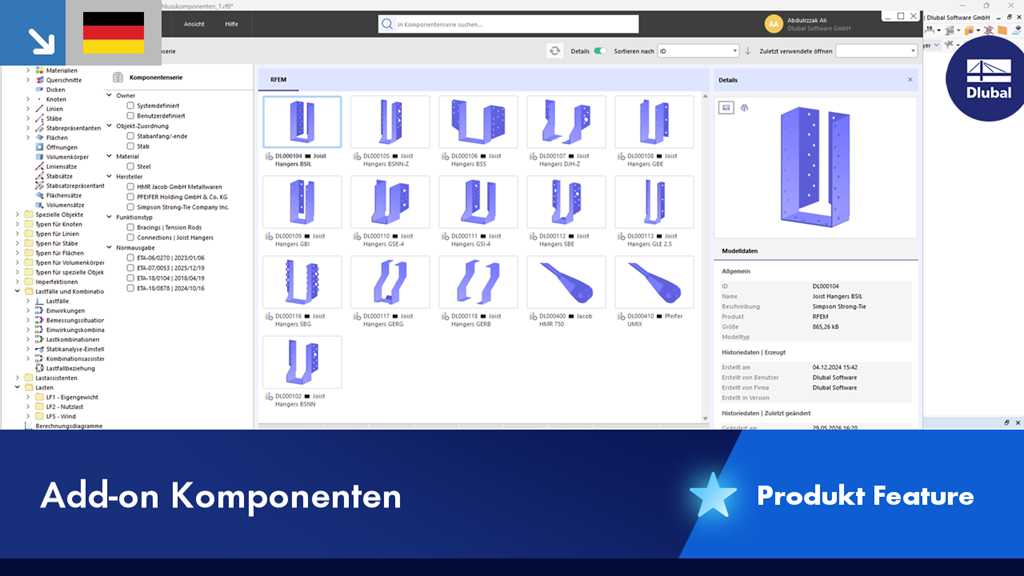Select the DL000117 Joist Hangers GERG thumbnail
Image resolution: width=1024 pixels, height=576 pixels.
pyautogui.click(x=390, y=281)
